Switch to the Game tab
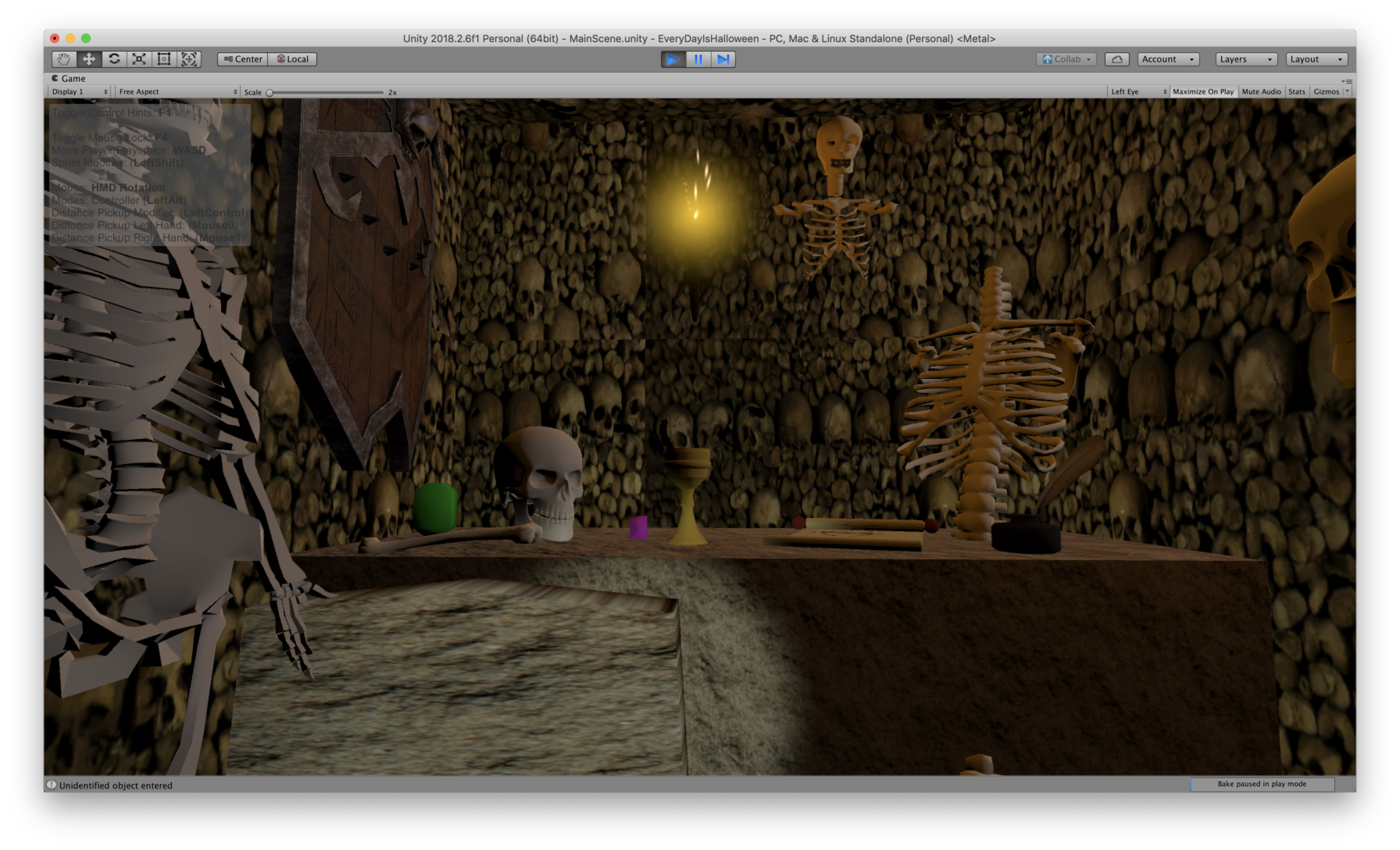The height and width of the screenshot is (850, 1400). (69, 79)
